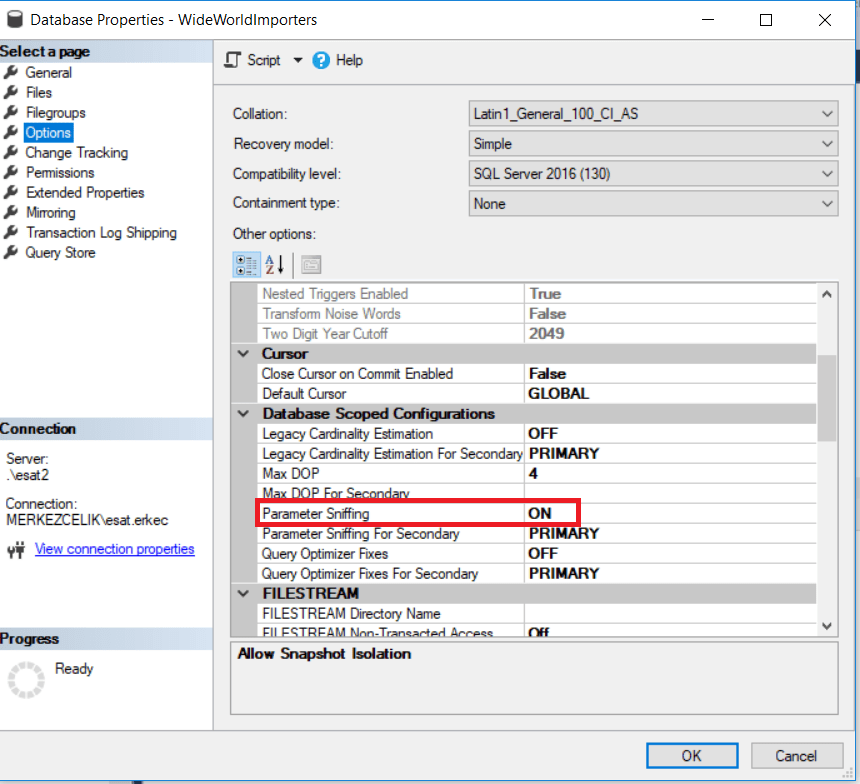Open the Extended Properties page
The width and height of the screenshot is (860, 784).
click(x=85, y=193)
